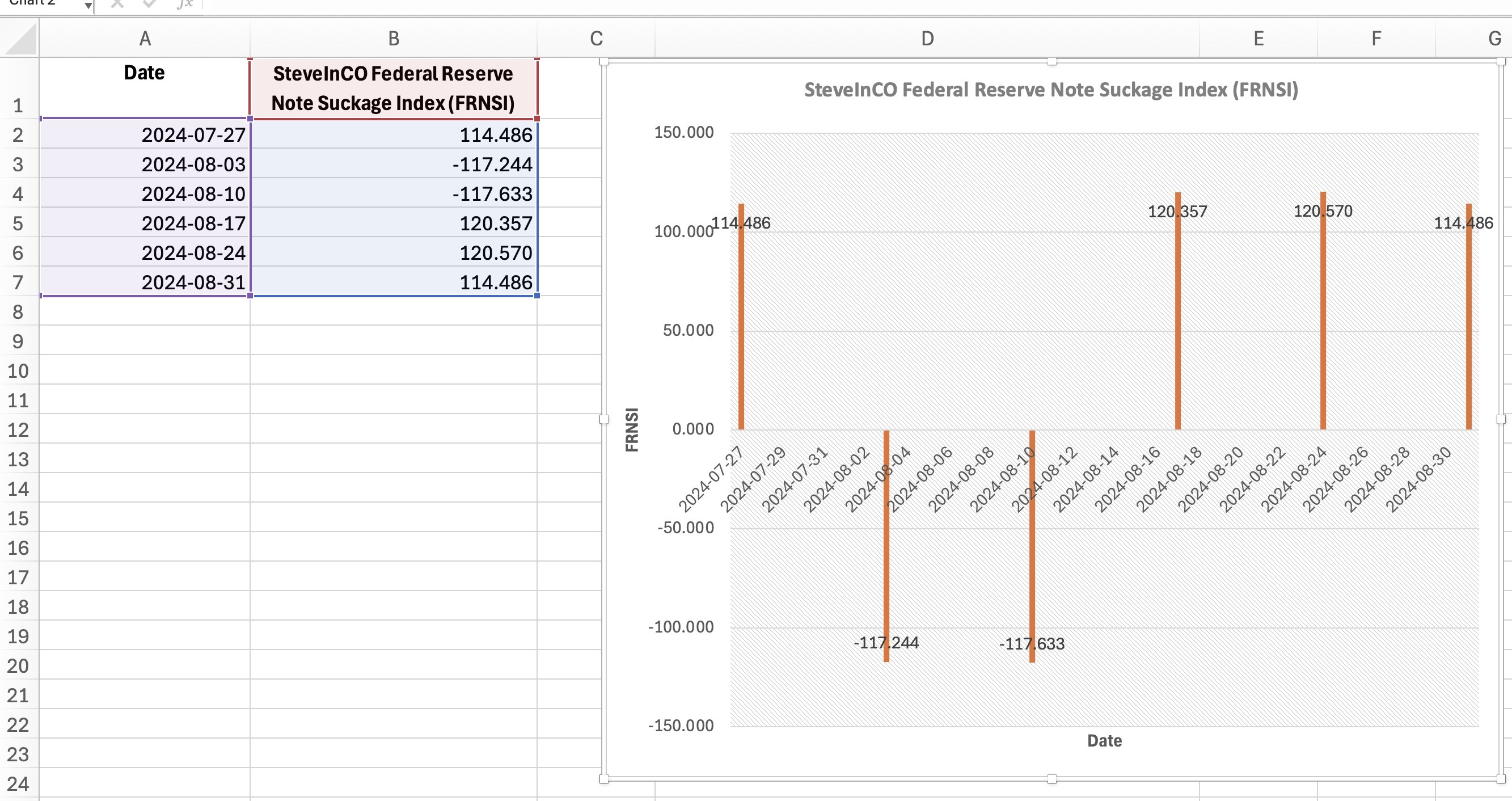Image resolution: width=1512 pixels, height=801 pixels.
Task: Select cell containing -117.244
Action: click(393, 164)
